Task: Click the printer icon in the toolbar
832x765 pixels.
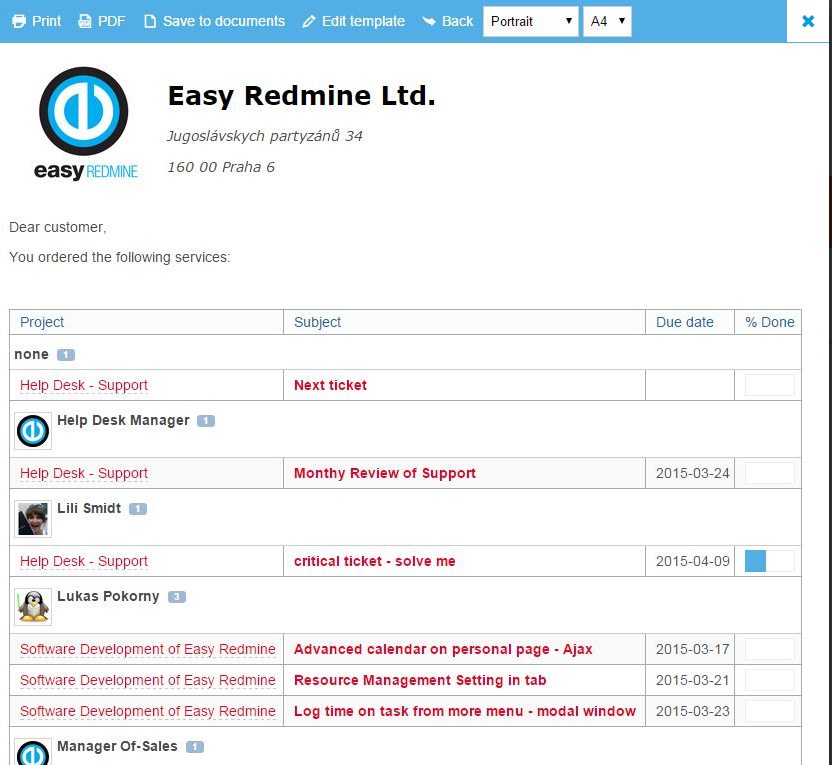Action: pyautogui.click(x=19, y=21)
